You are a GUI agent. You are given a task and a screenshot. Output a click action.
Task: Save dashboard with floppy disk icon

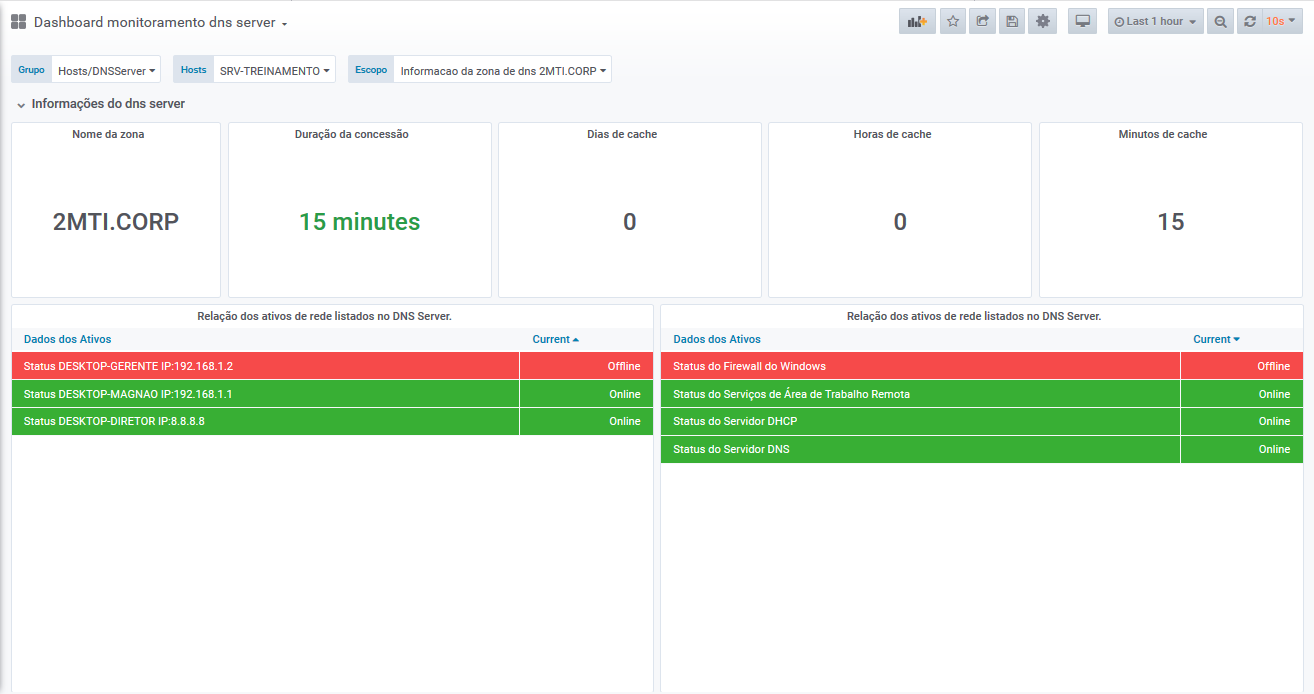point(1012,21)
